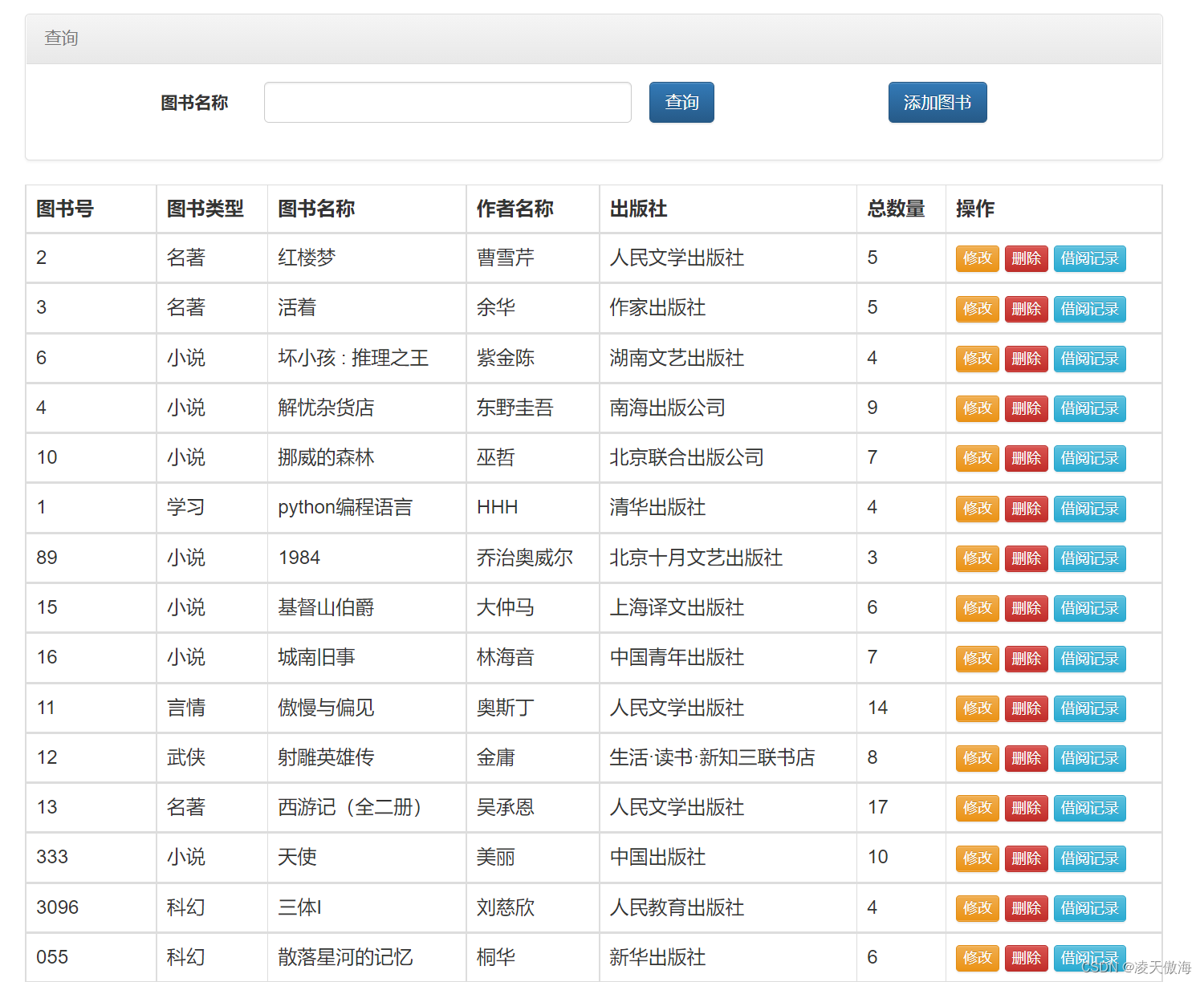Show 借阅记录 for the book 天使
Screen dimensions: 1204x982
tap(1090, 858)
